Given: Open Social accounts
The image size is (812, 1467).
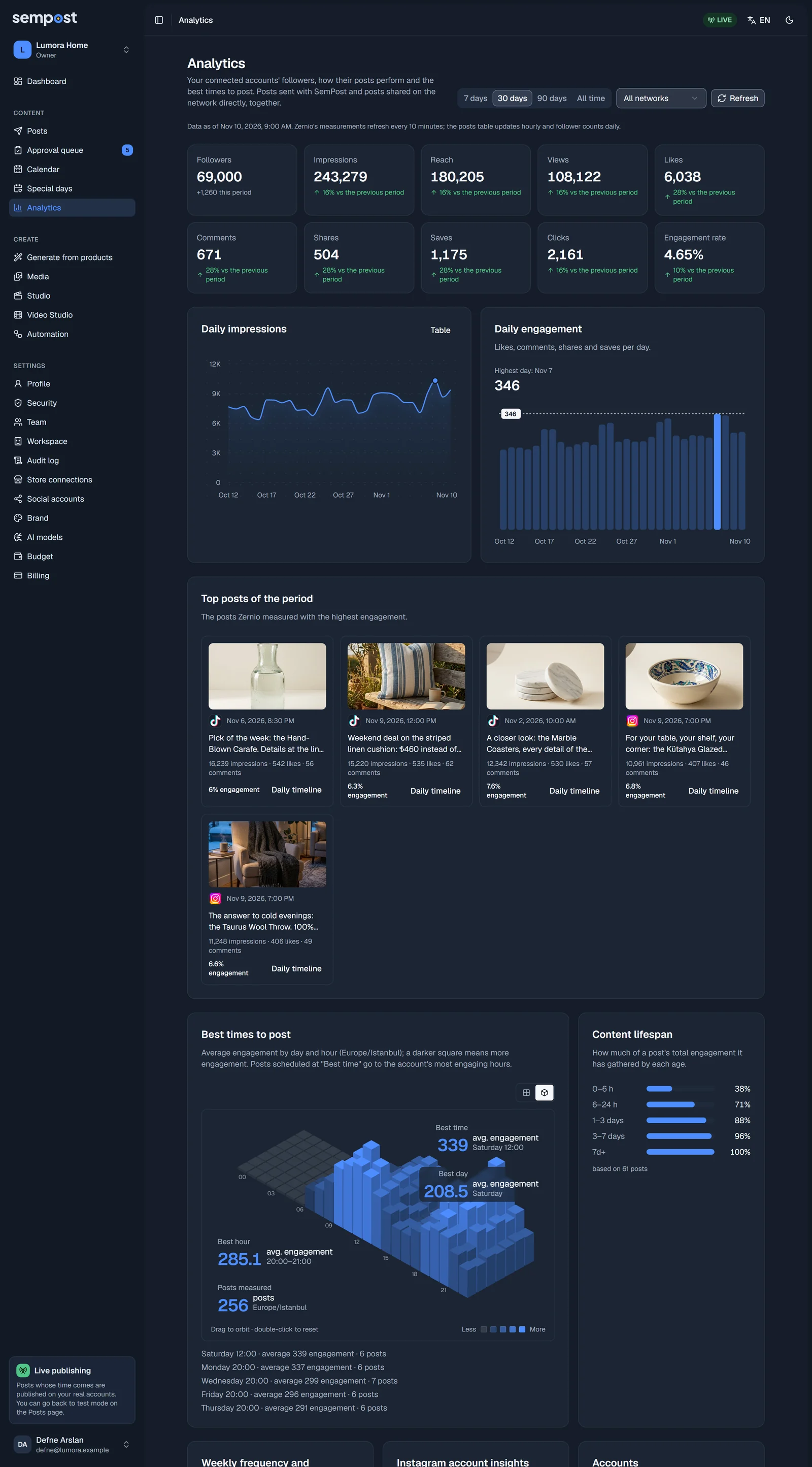Looking at the screenshot, I should tap(72, 499).
